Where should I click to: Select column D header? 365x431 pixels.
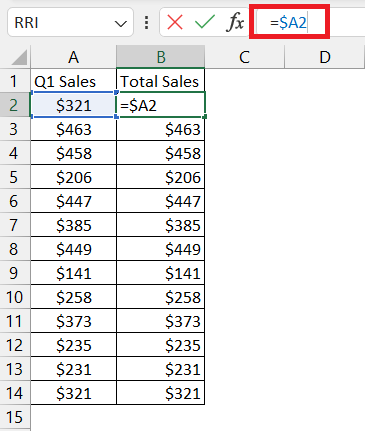click(x=325, y=57)
